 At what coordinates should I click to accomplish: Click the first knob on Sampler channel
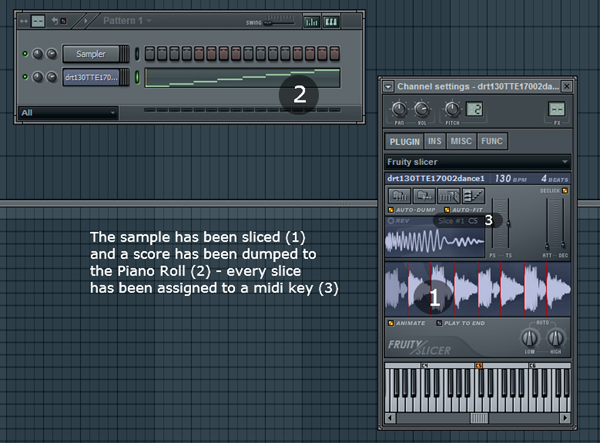coord(38,54)
